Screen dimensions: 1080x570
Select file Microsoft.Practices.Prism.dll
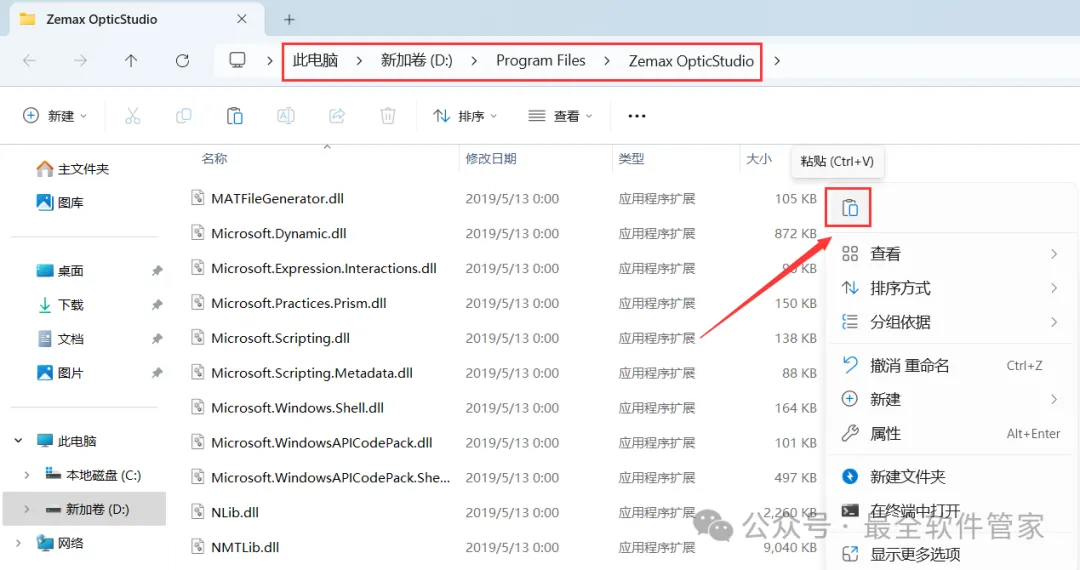pyautogui.click(x=299, y=303)
